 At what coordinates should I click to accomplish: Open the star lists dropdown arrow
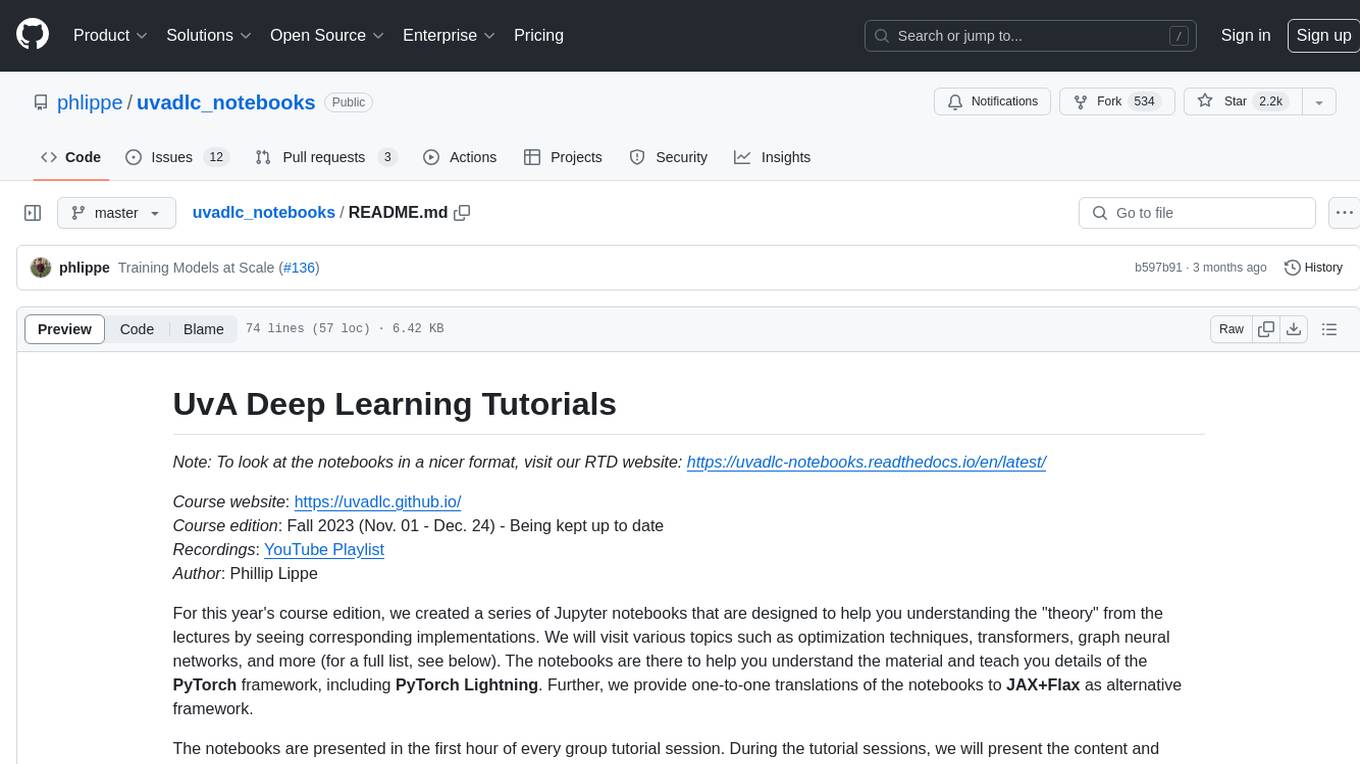[x=1319, y=102]
